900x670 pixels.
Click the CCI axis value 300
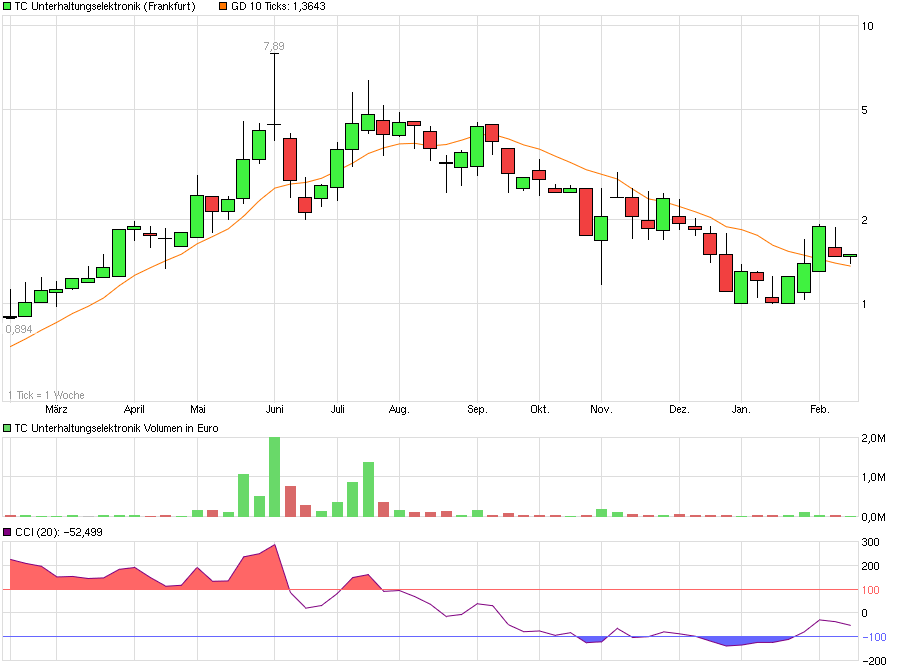click(x=870, y=542)
